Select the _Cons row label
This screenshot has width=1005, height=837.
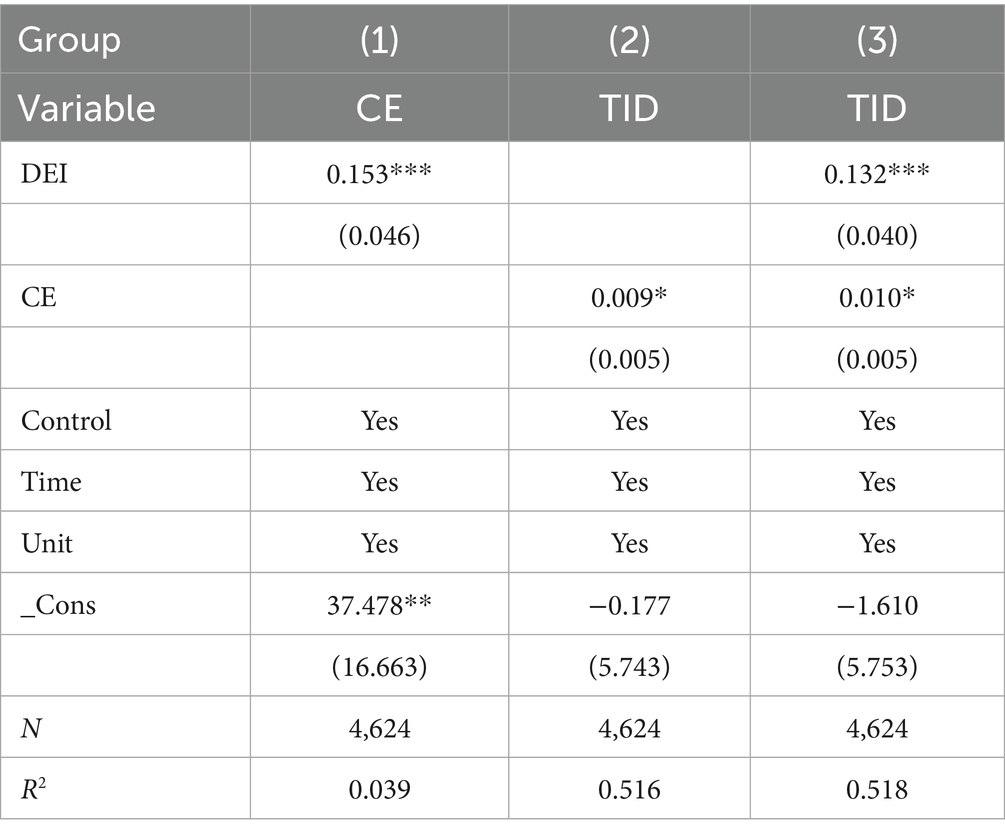[59, 605]
